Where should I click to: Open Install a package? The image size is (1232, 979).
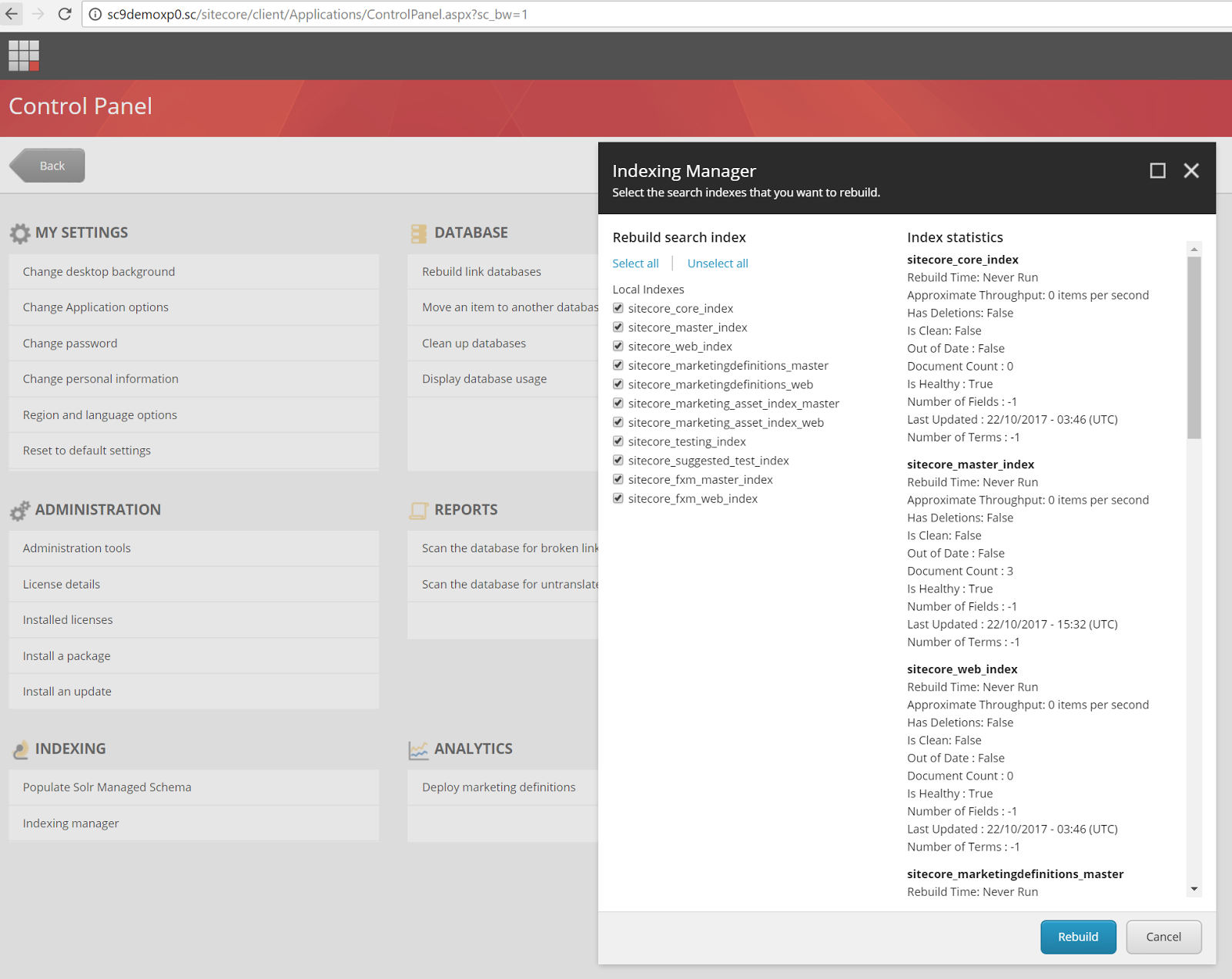click(x=194, y=656)
